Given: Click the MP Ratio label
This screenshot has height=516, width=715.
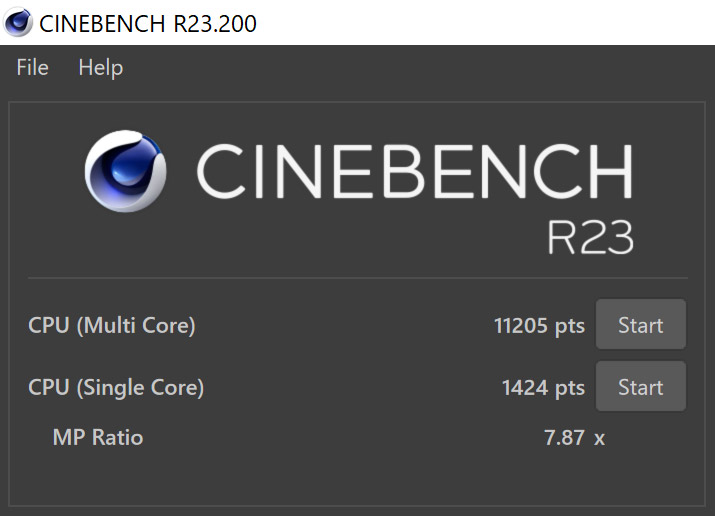Looking at the screenshot, I should tap(98, 437).
